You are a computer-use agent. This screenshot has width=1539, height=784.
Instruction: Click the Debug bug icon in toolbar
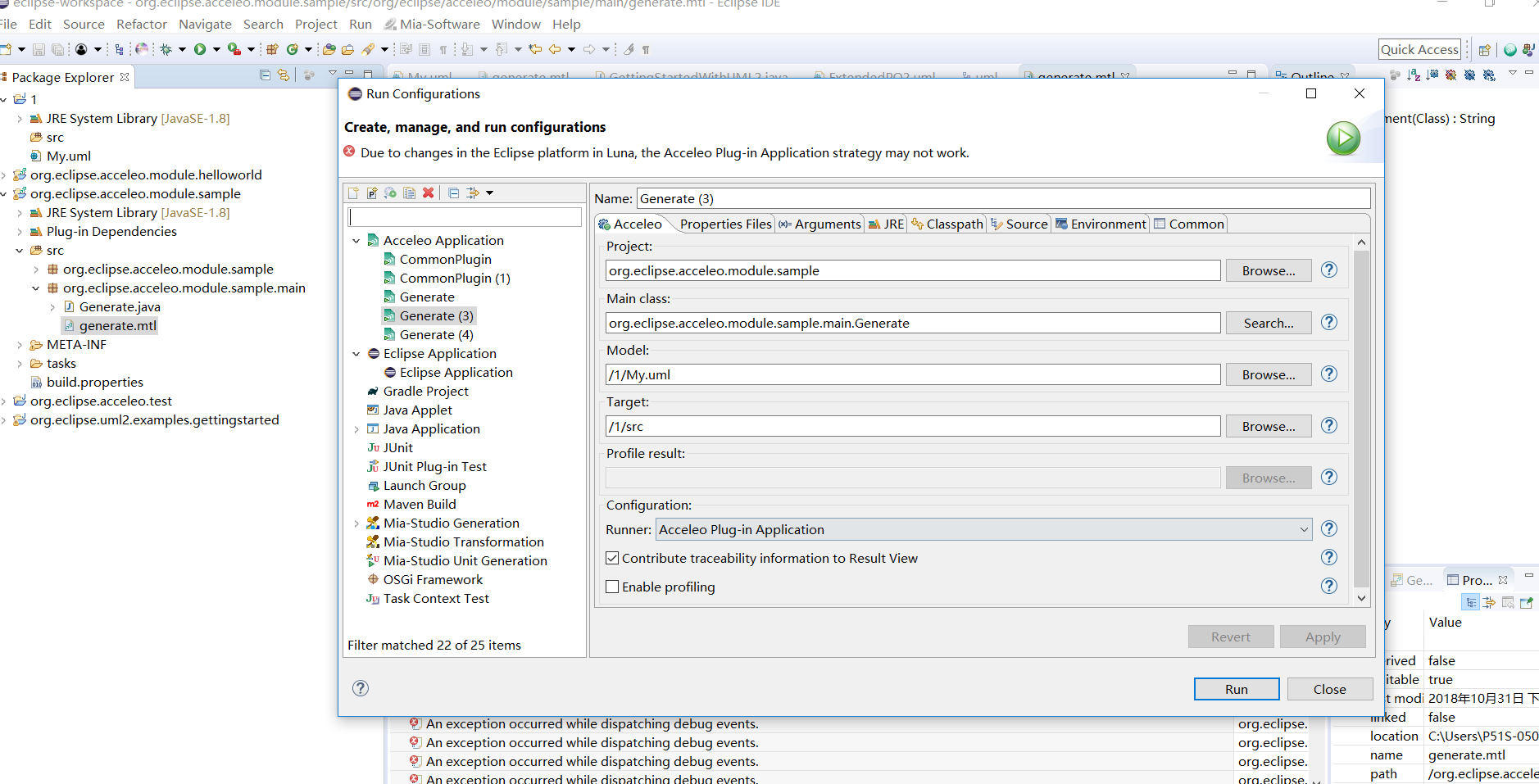coord(166,50)
